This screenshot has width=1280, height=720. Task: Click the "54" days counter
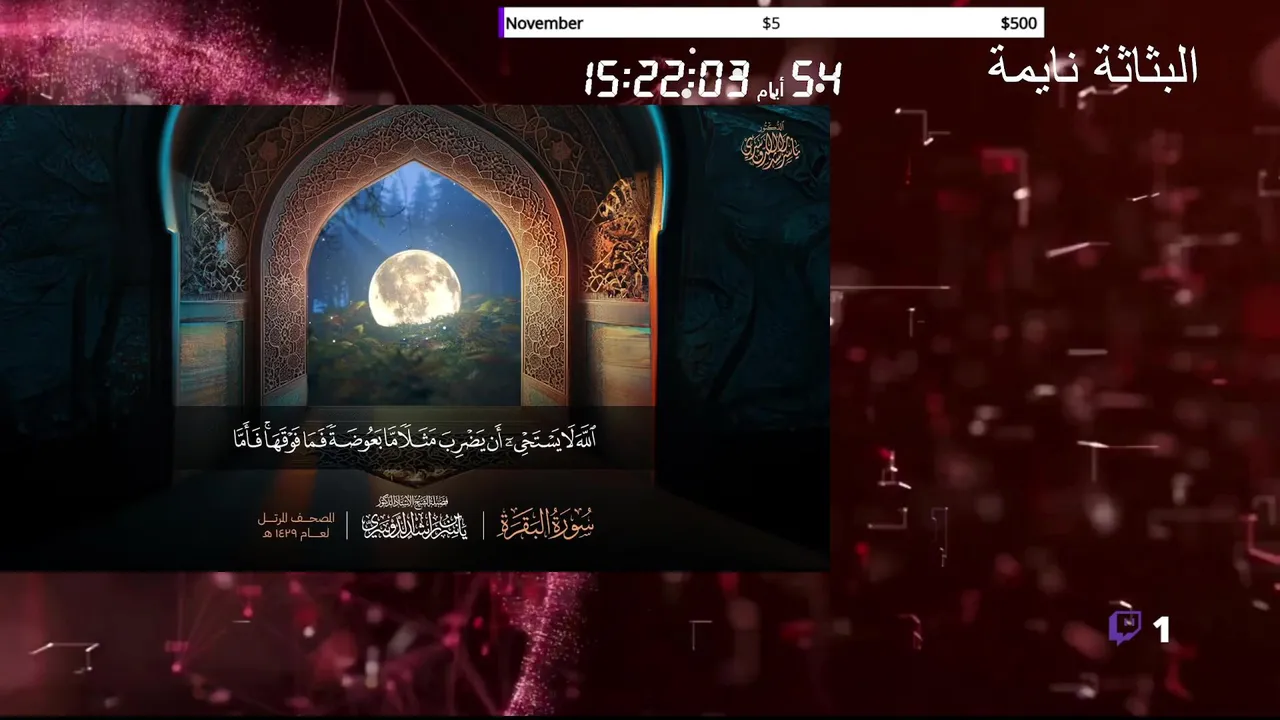[x=816, y=79]
